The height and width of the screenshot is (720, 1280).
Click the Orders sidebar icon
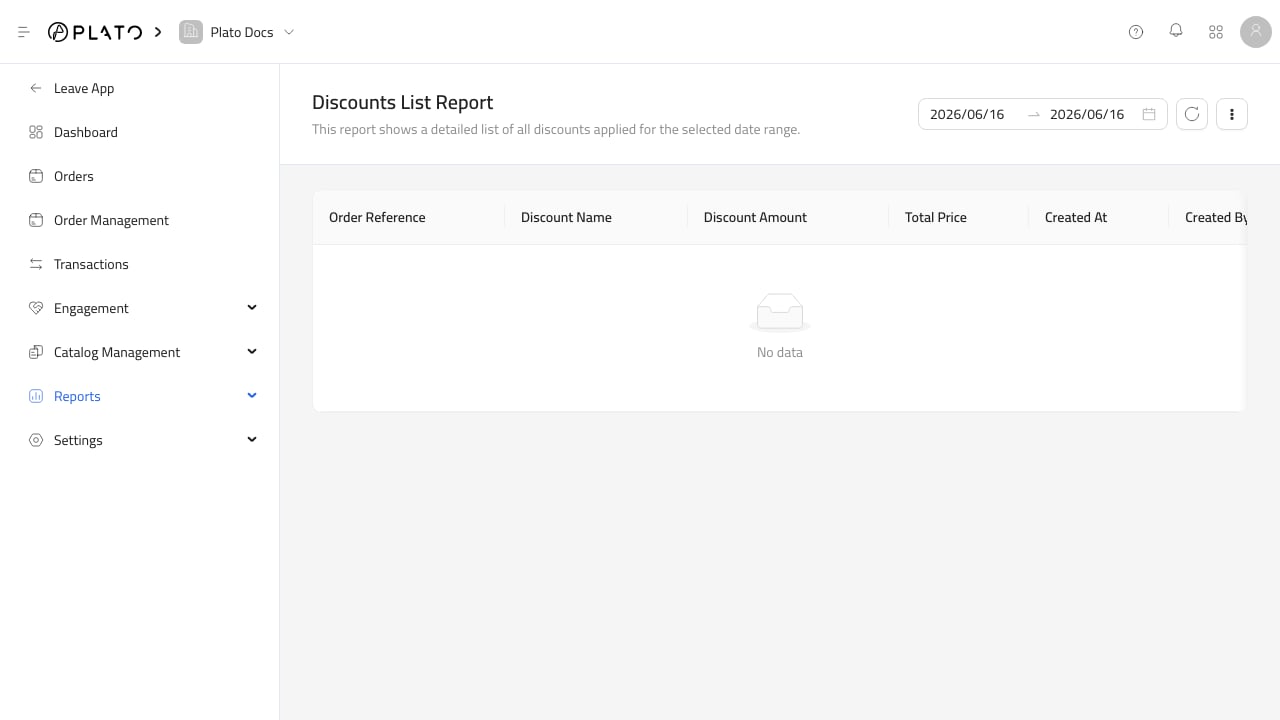(36, 176)
